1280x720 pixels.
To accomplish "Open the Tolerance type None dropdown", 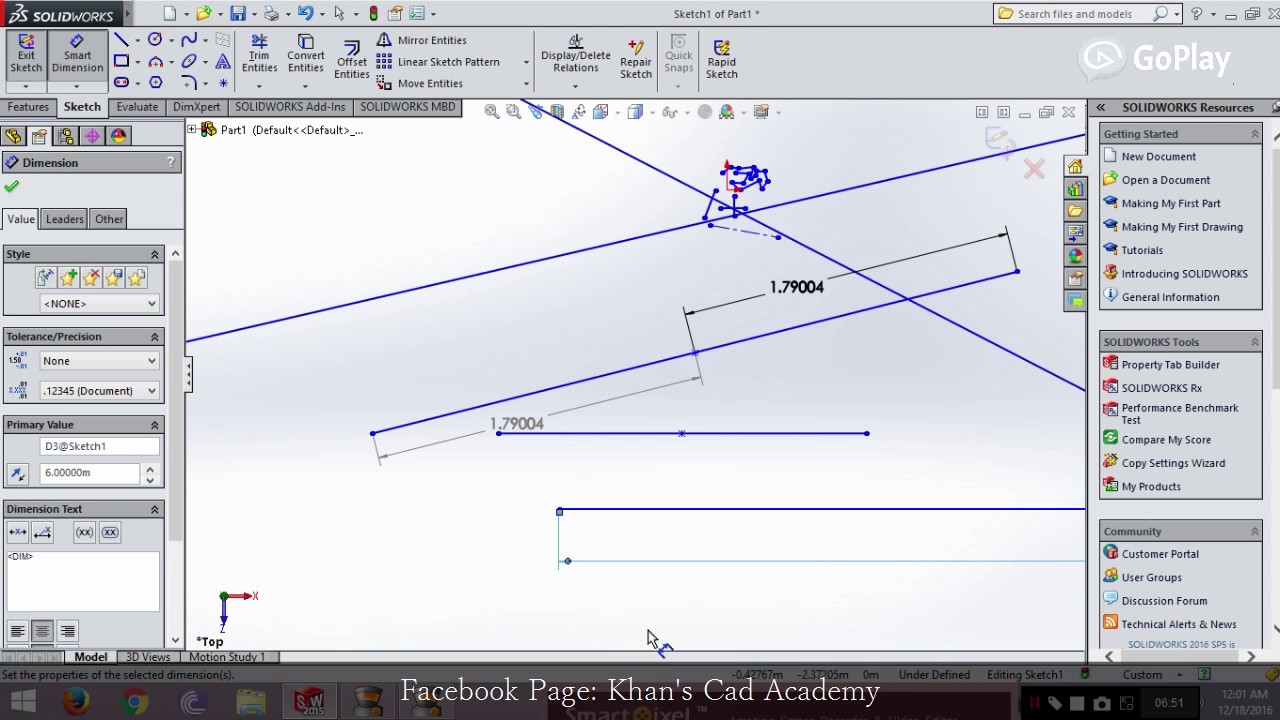I will pyautogui.click(x=99, y=361).
